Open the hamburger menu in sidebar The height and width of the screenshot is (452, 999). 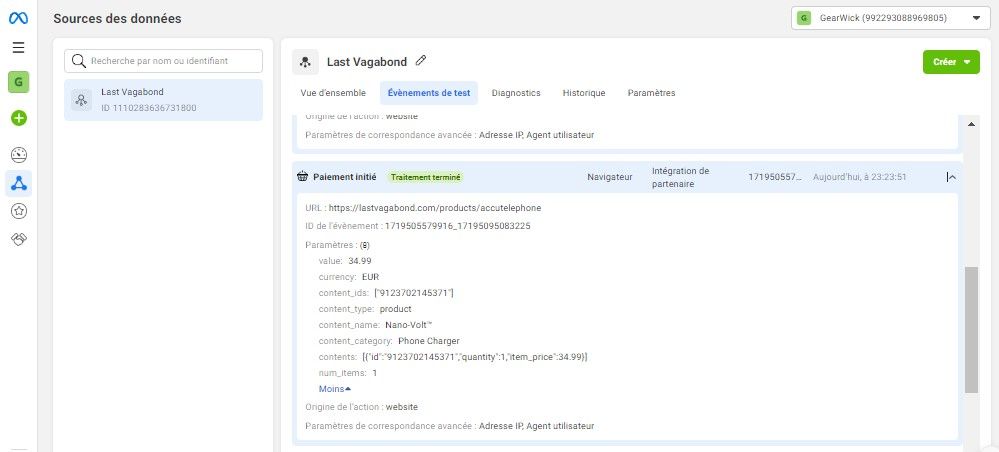coord(18,47)
